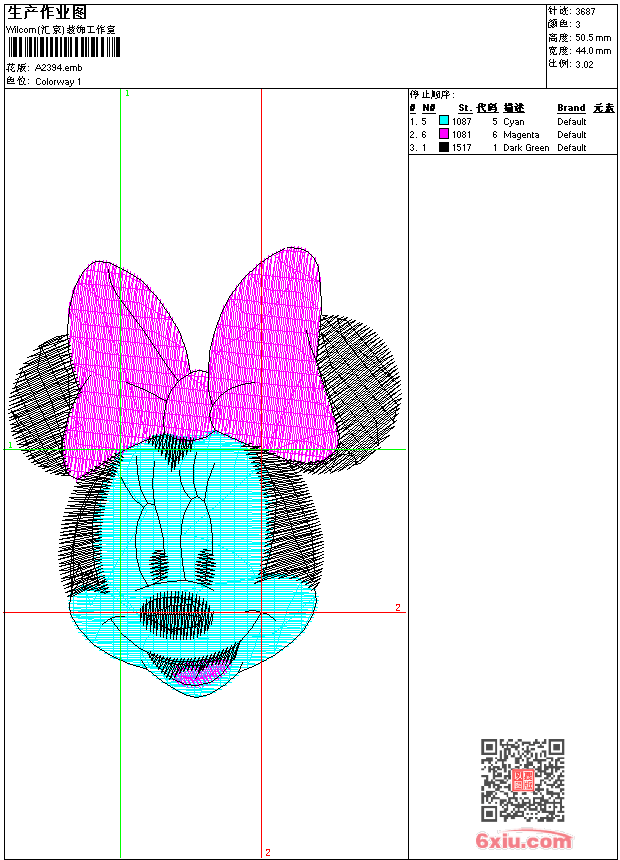Screen dimensions: 620x860
Task: Click the 'N#' column header
Action: click(429, 108)
